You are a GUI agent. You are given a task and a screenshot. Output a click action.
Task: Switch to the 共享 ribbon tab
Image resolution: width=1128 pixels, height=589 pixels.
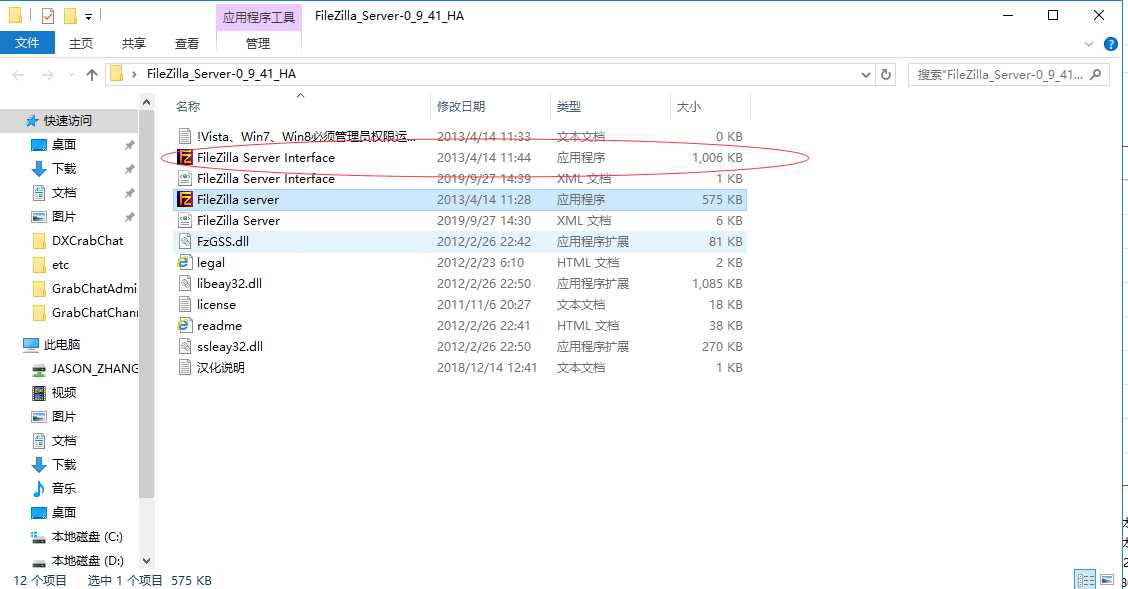[134, 43]
